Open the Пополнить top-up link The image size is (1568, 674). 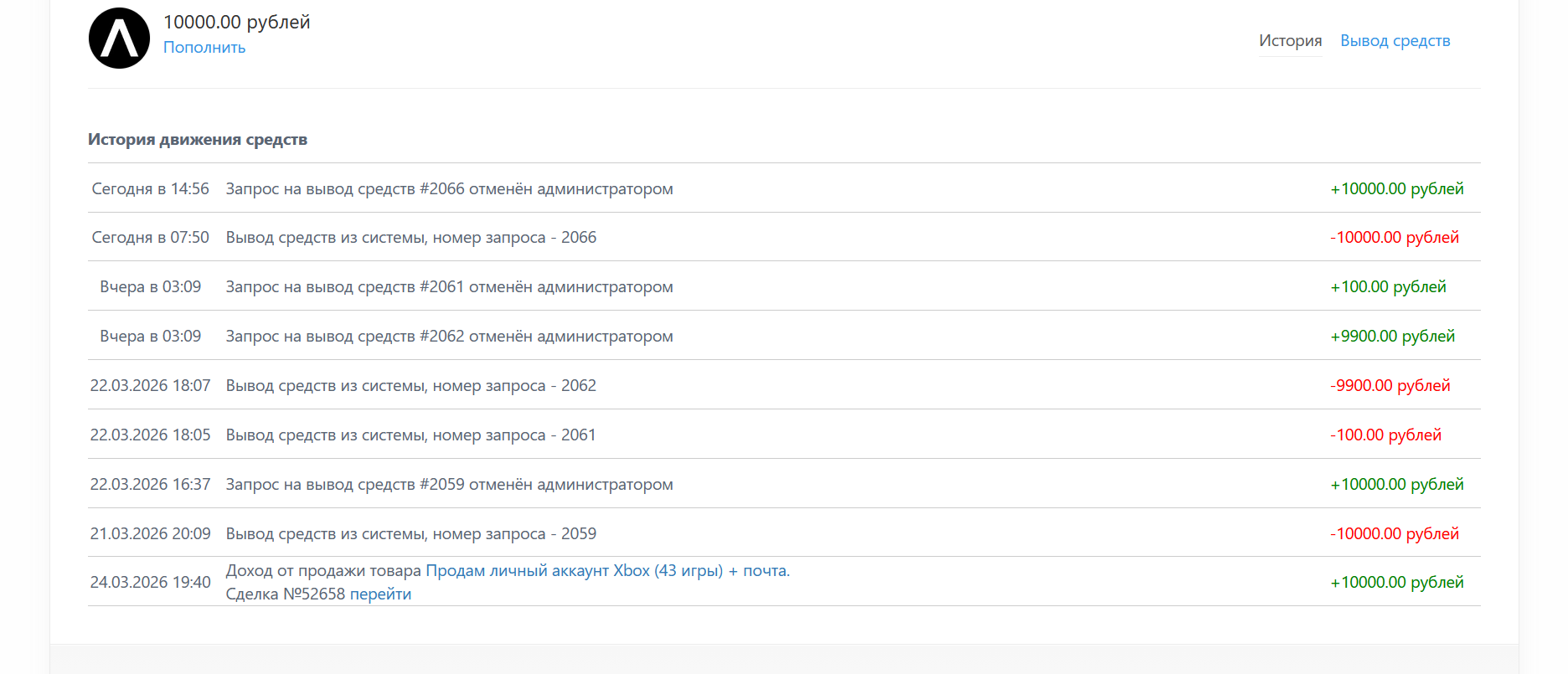coord(204,48)
